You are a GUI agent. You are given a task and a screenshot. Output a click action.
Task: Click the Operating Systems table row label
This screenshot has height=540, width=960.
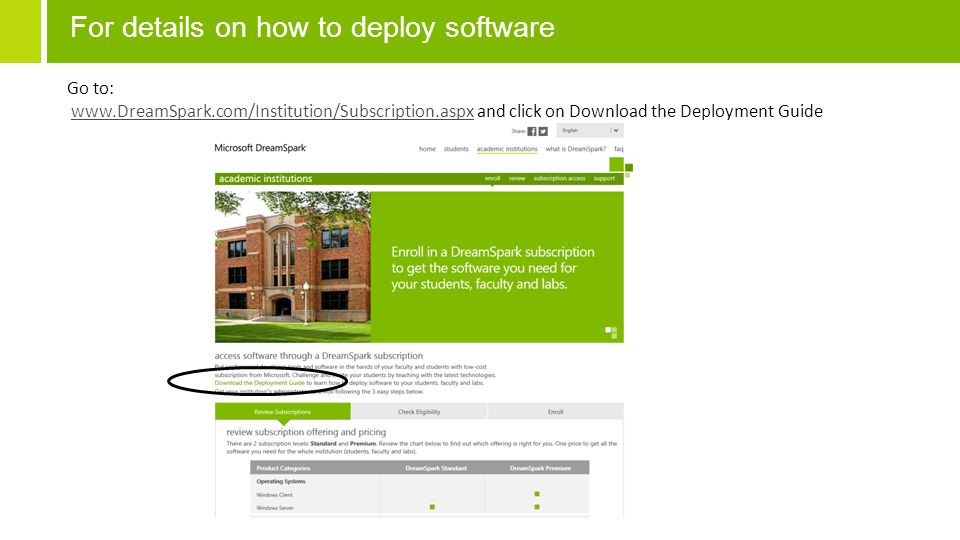281,481
